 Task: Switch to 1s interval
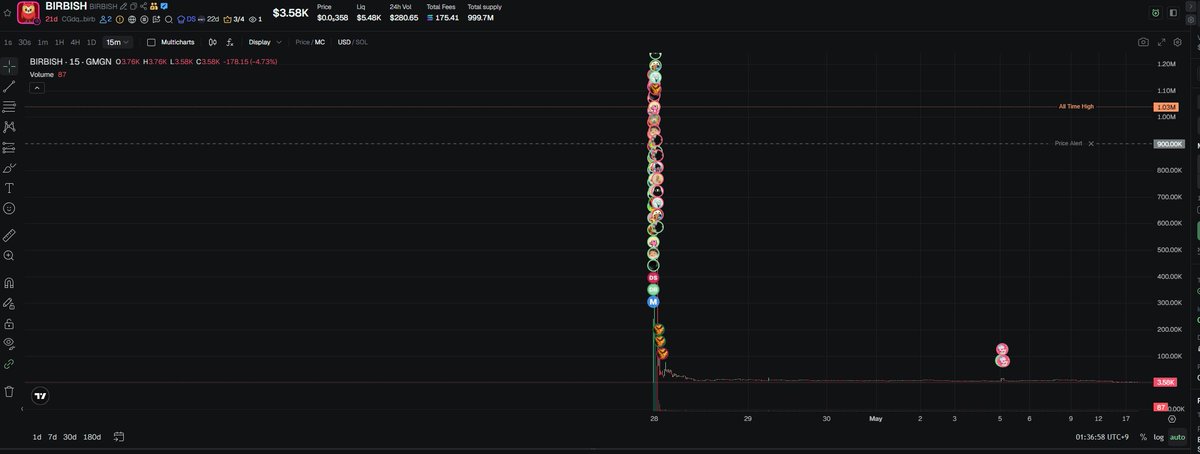pyautogui.click(x=8, y=42)
